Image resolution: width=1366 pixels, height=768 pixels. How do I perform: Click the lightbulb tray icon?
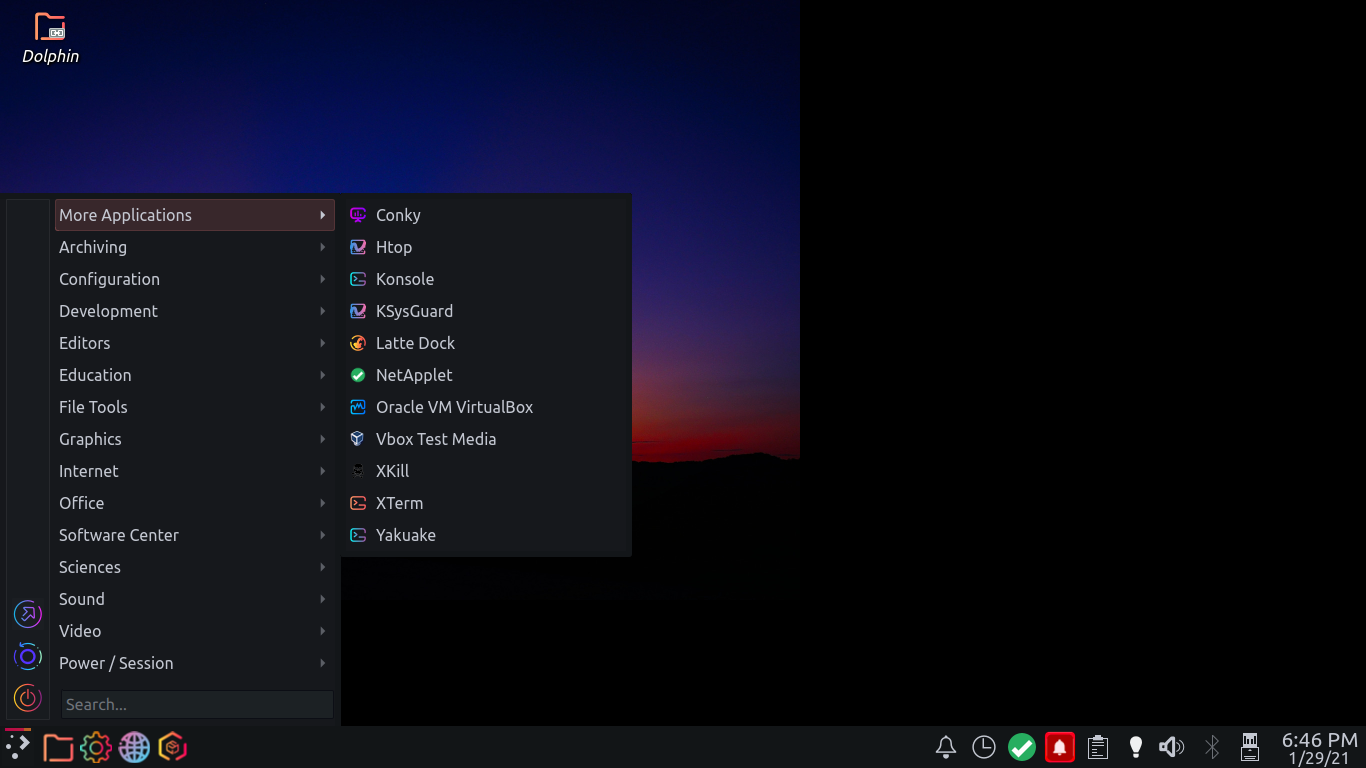tap(1136, 747)
